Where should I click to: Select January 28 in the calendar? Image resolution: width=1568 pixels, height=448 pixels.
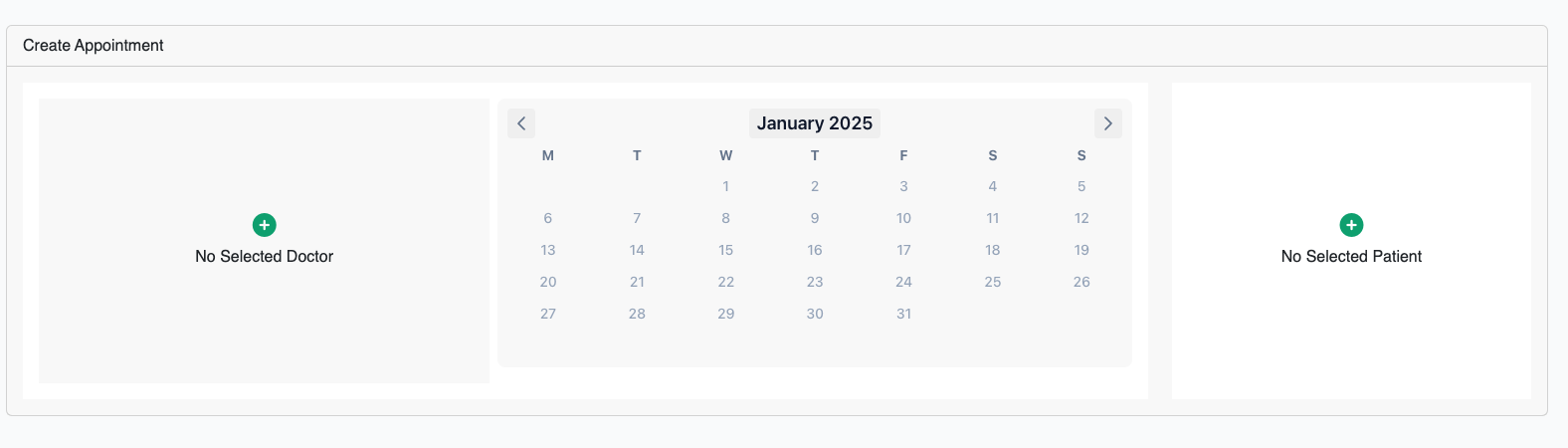pyautogui.click(x=637, y=314)
